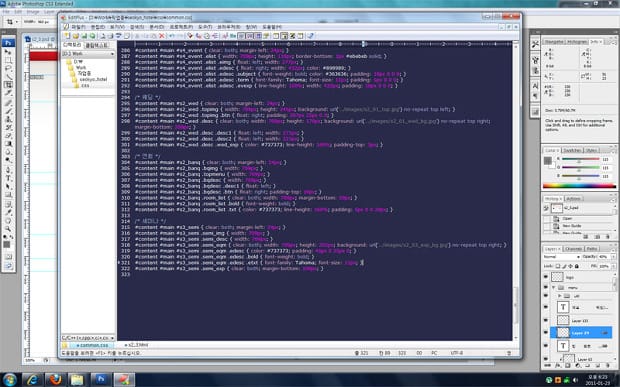Open the file filter dropdown in EditPlus sidebar
The height and width of the screenshot is (387, 620).
coord(112,338)
